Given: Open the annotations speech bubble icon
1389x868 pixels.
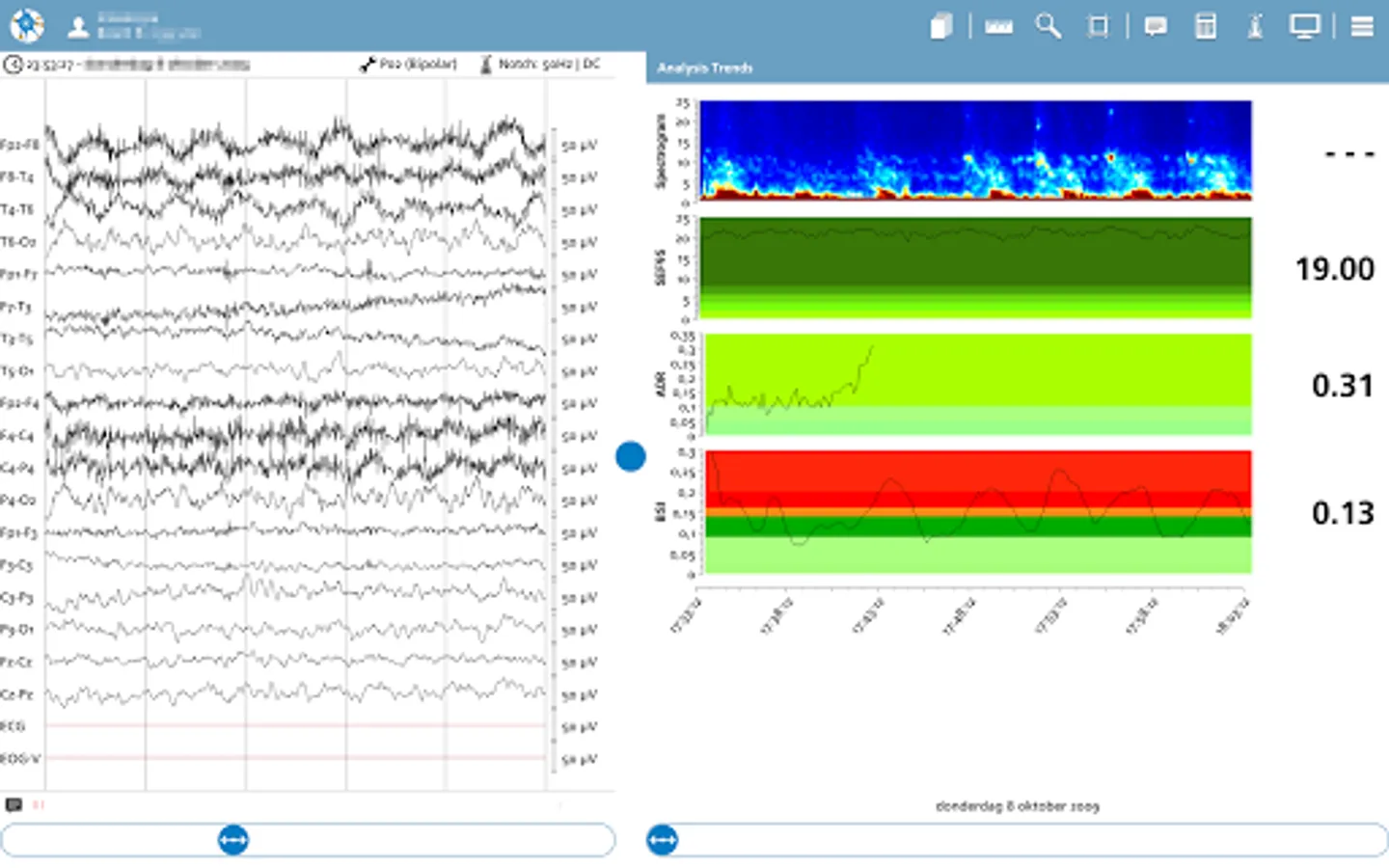Looking at the screenshot, I should (x=1155, y=27).
